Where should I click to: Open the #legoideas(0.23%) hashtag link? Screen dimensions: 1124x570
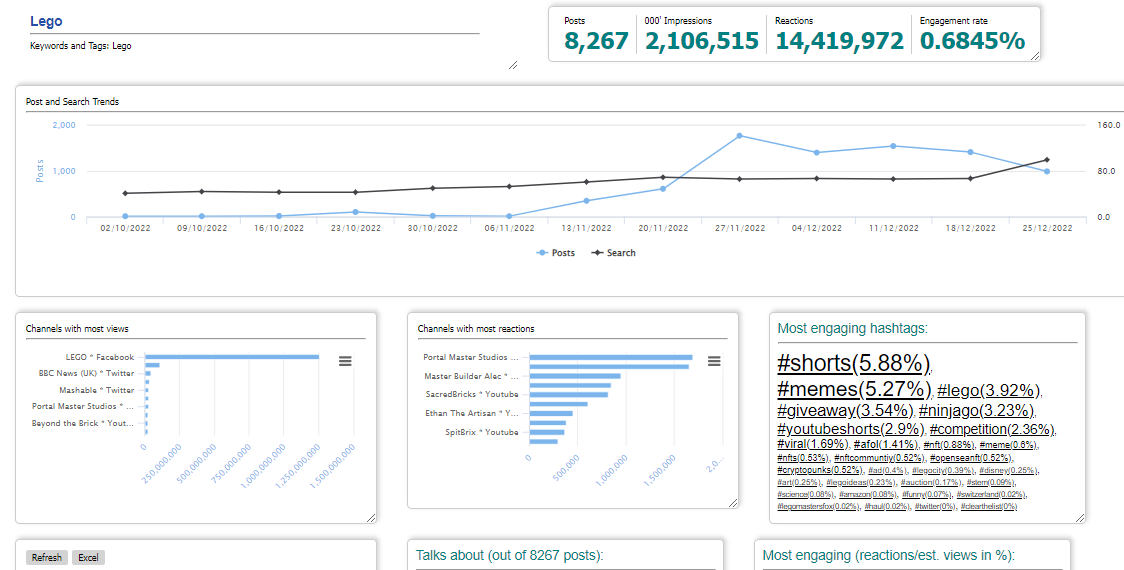click(x=860, y=483)
